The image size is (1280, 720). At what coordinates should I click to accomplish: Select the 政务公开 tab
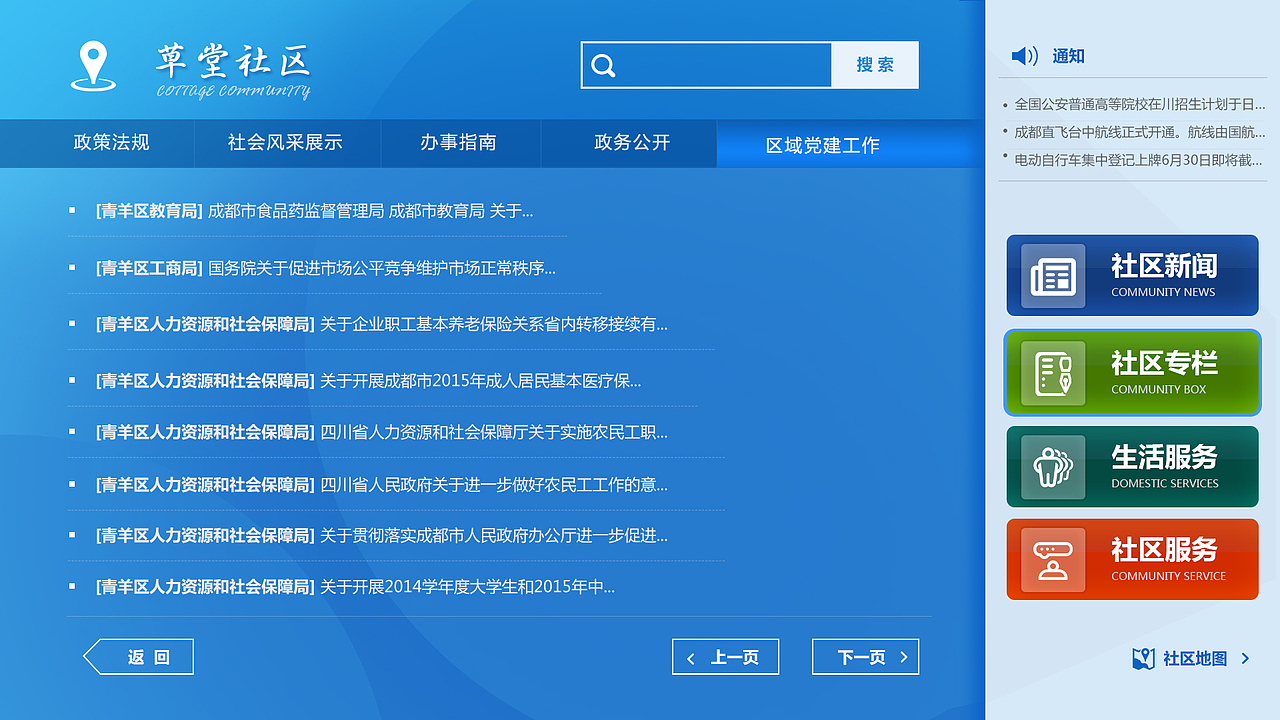pos(628,143)
